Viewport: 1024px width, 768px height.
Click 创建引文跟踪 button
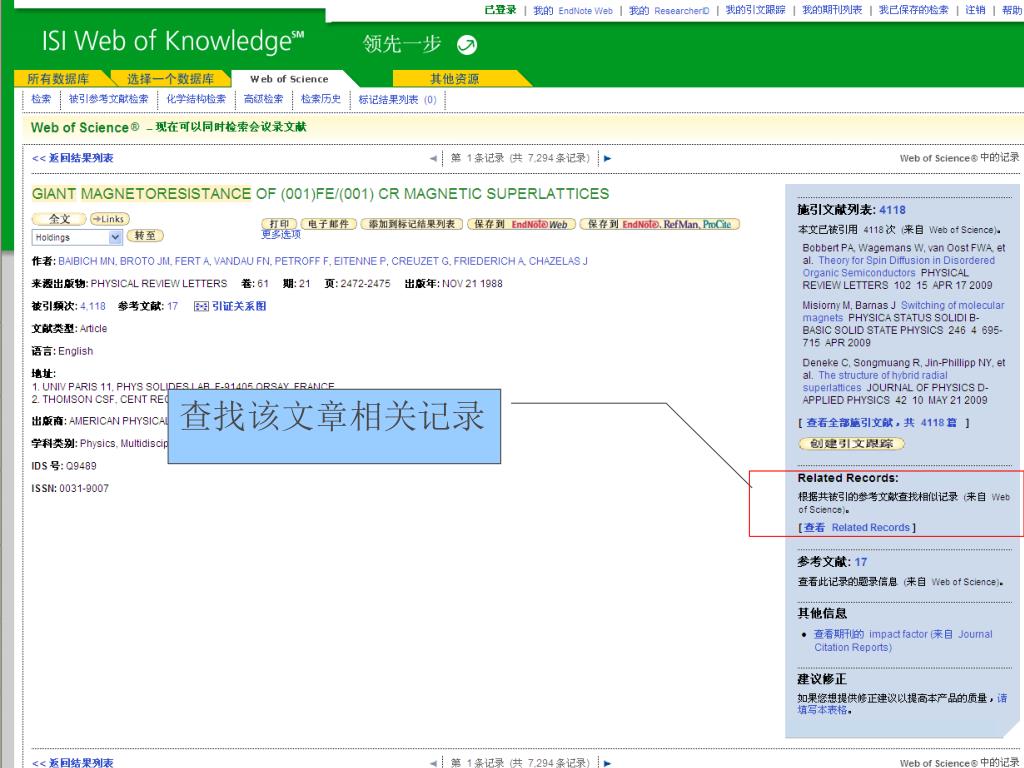coord(852,443)
